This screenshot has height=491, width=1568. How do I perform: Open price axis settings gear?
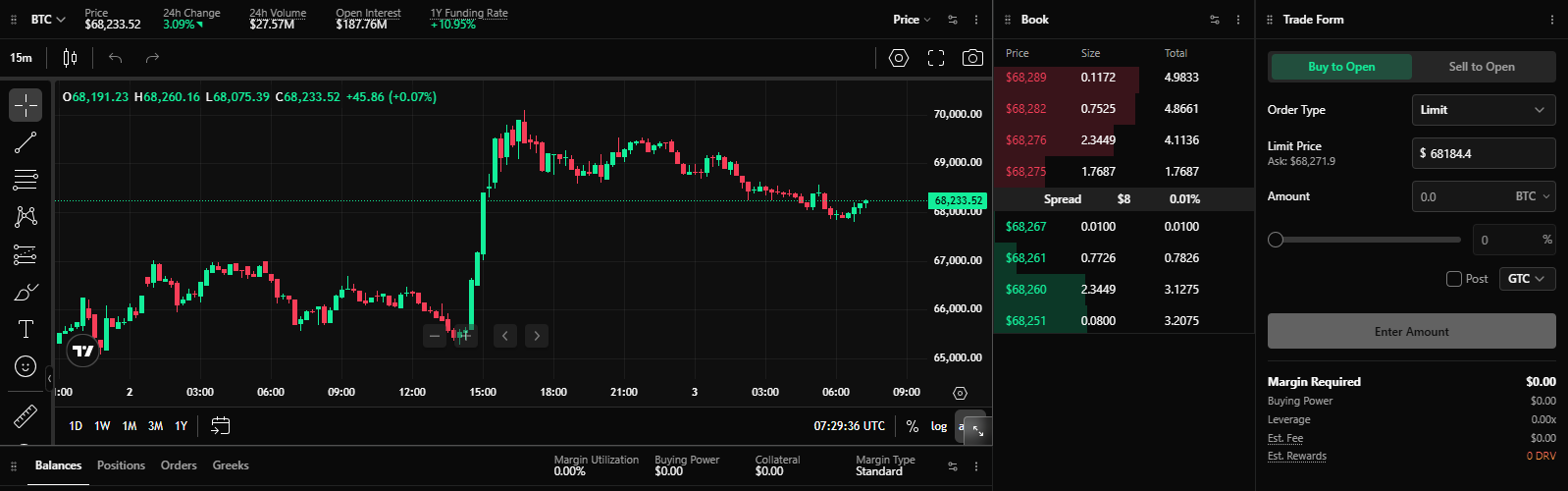960,393
